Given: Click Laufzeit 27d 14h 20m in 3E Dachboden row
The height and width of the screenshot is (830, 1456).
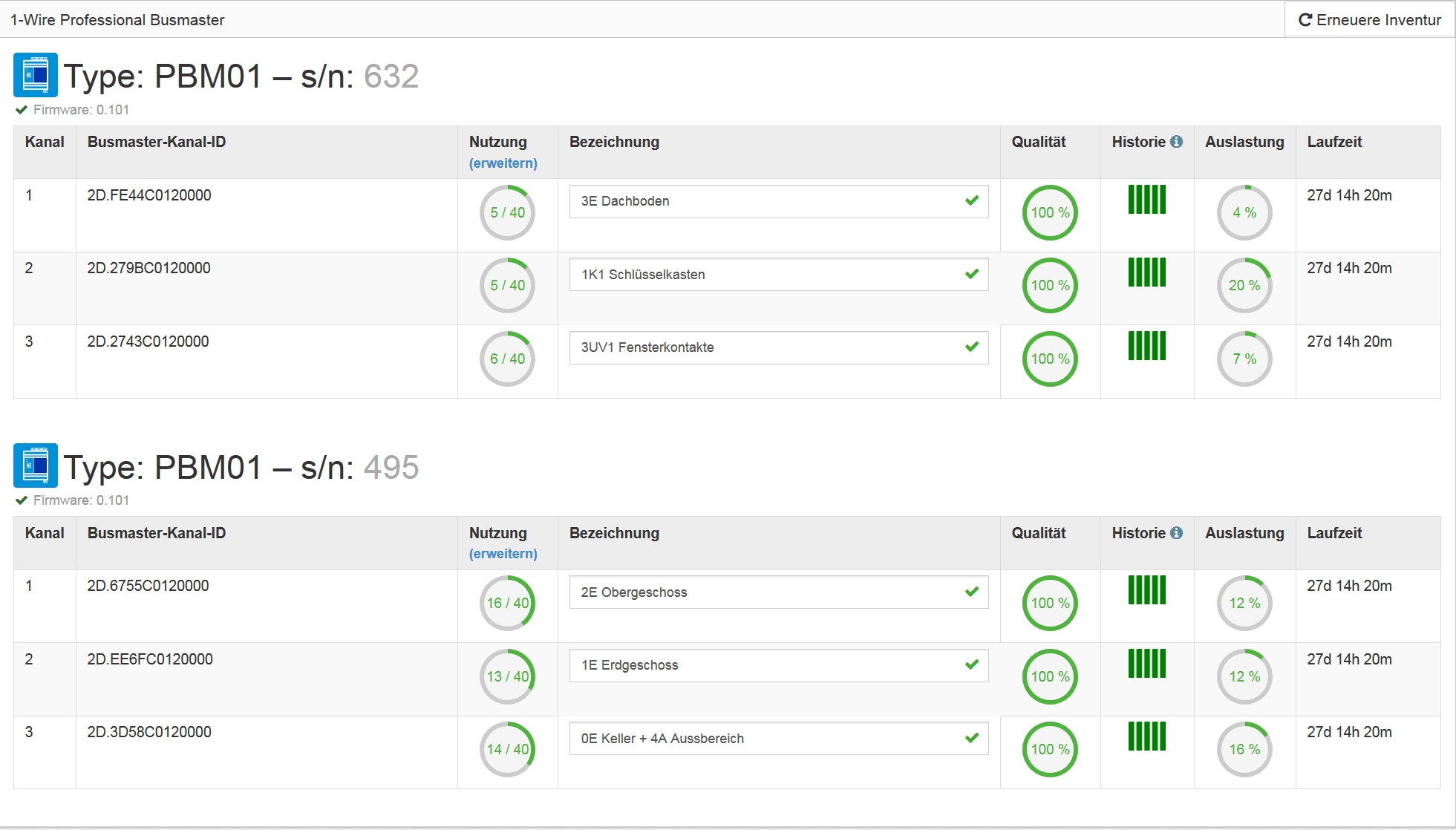Looking at the screenshot, I should pos(1349,195).
